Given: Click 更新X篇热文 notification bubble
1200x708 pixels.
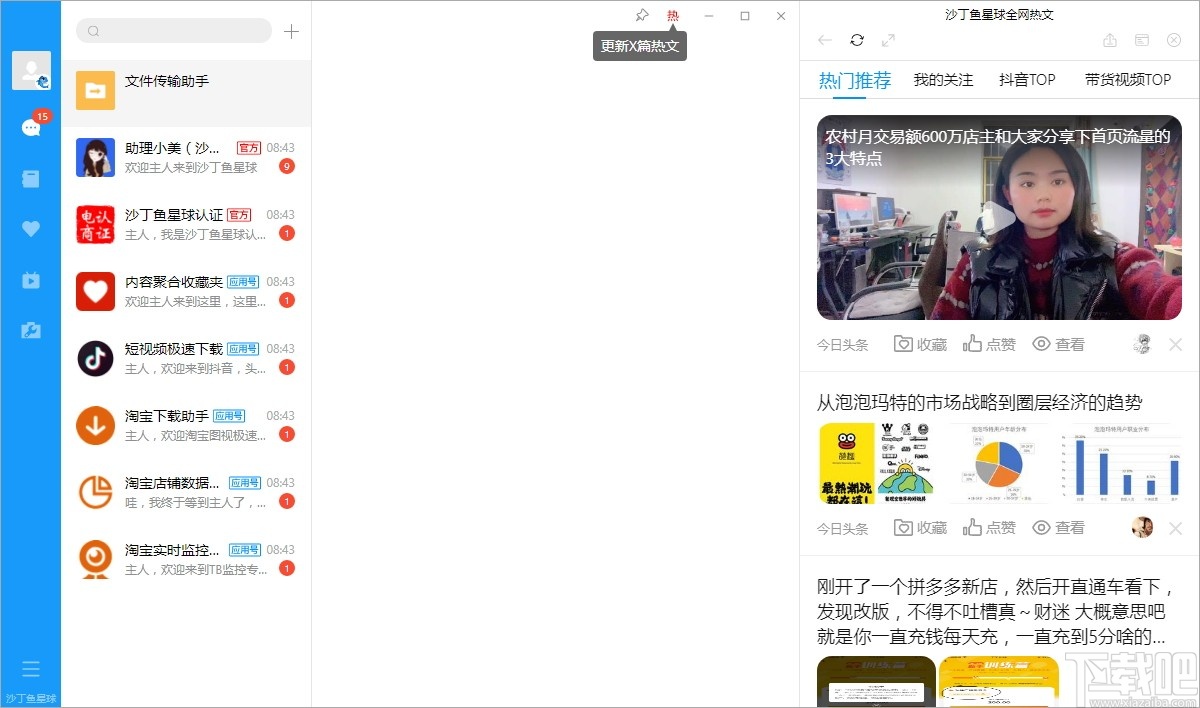Looking at the screenshot, I should (x=639, y=45).
